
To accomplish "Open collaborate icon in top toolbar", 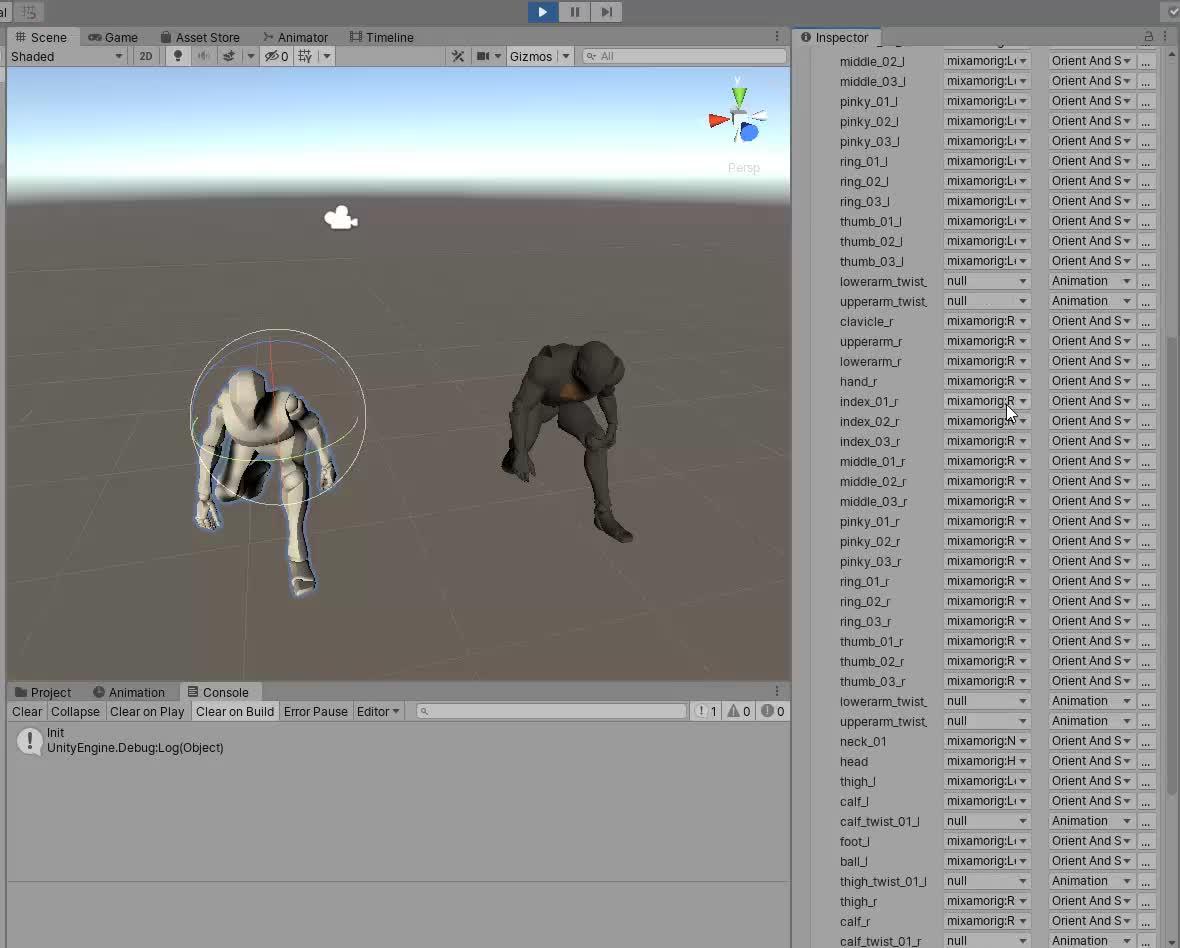I will (1172, 11).
